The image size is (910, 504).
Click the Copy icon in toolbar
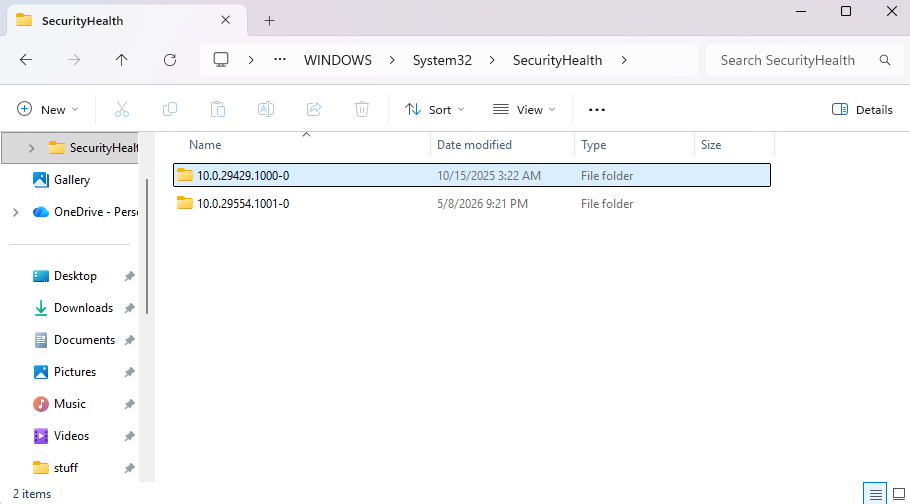coord(169,109)
